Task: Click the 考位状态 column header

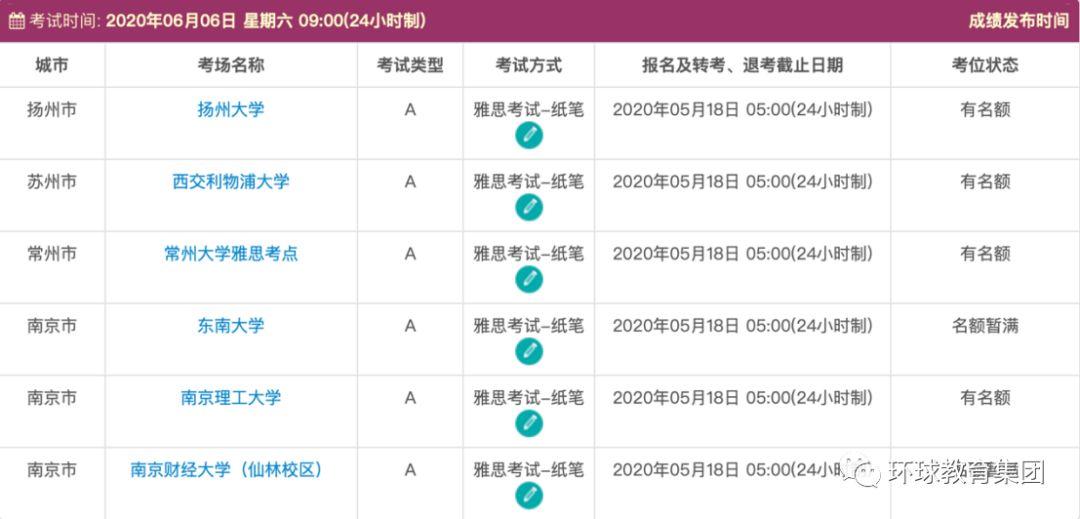Action: point(985,65)
